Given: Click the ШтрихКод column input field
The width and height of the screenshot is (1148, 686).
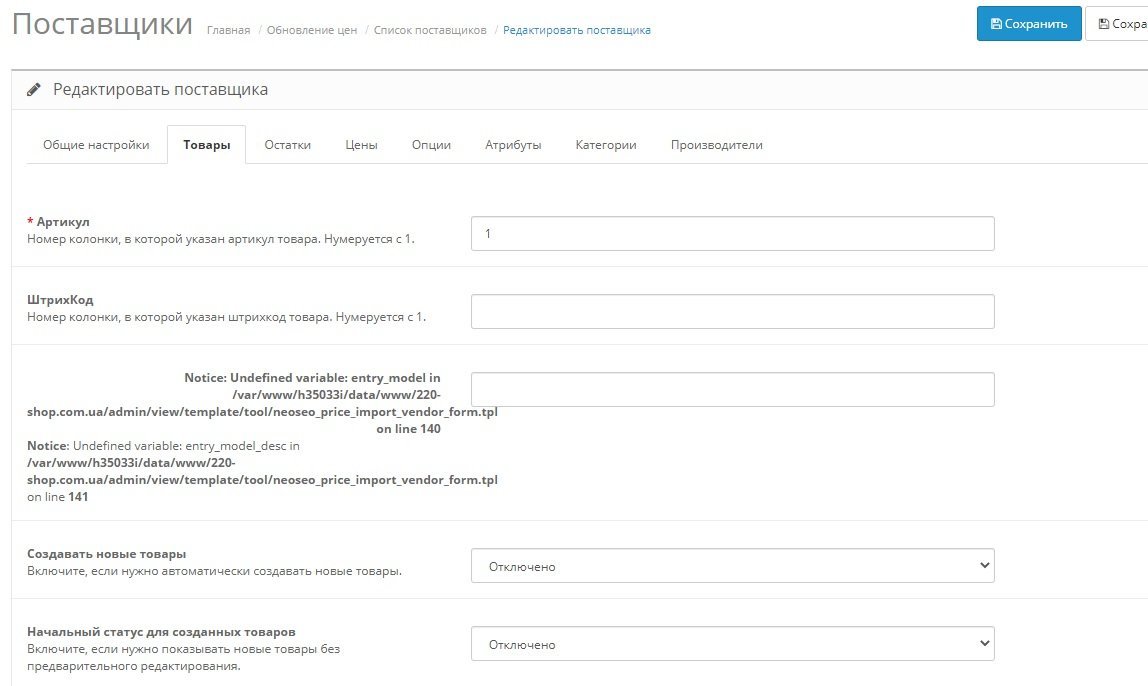Looking at the screenshot, I should 732,312.
